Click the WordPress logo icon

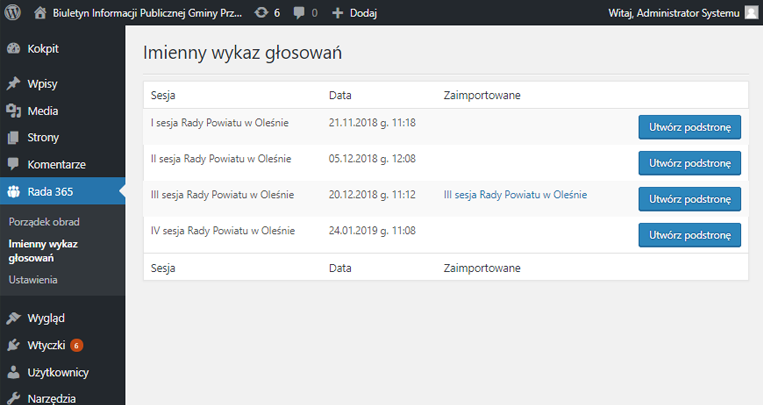coord(13,13)
